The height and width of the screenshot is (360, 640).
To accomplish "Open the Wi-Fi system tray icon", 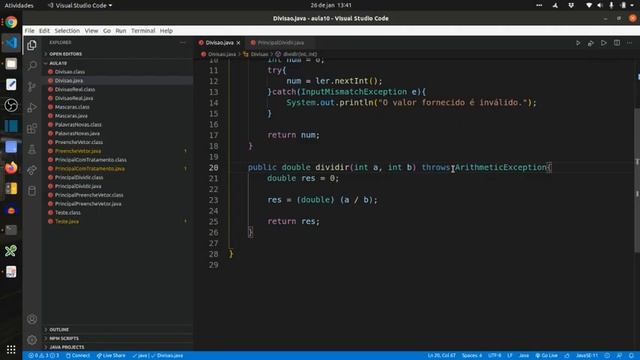I will coord(589,5).
